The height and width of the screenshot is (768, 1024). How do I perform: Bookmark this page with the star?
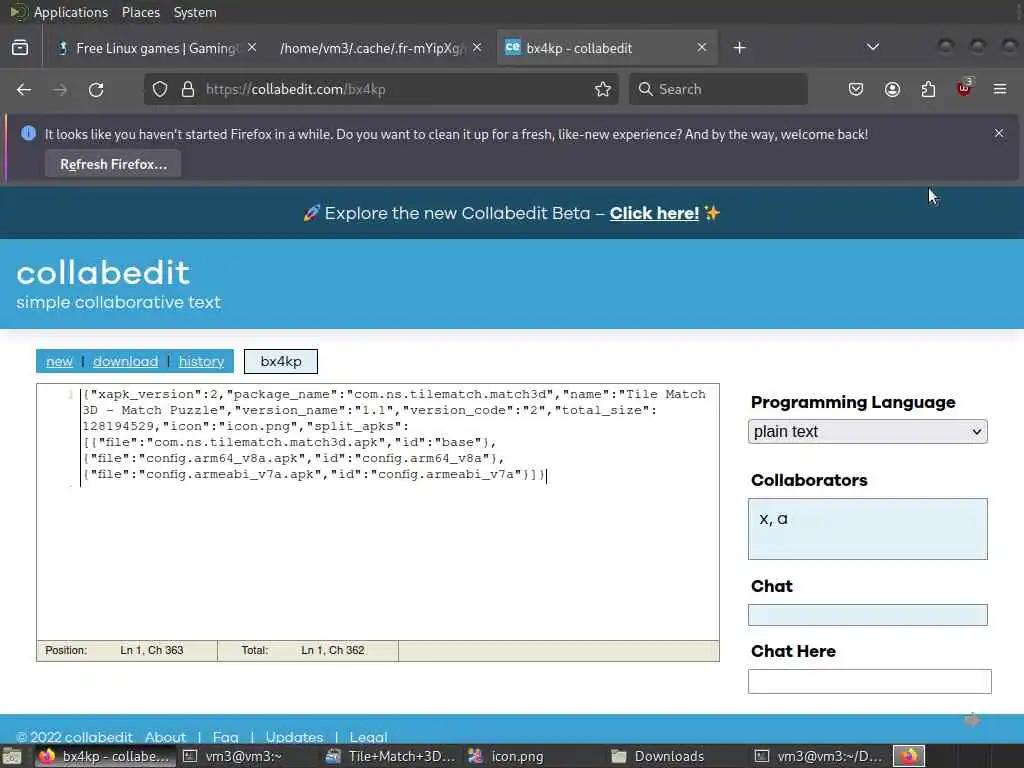pos(603,89)
